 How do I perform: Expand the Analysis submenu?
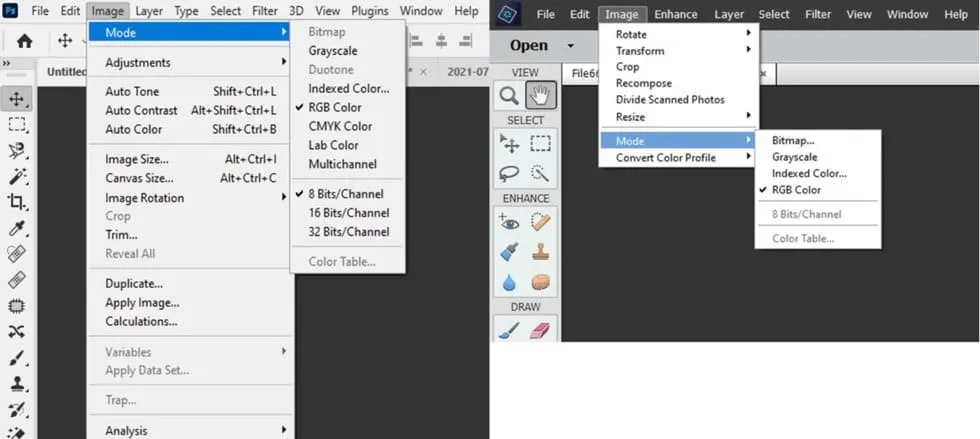pyautogui.click(x=190, y=430)
